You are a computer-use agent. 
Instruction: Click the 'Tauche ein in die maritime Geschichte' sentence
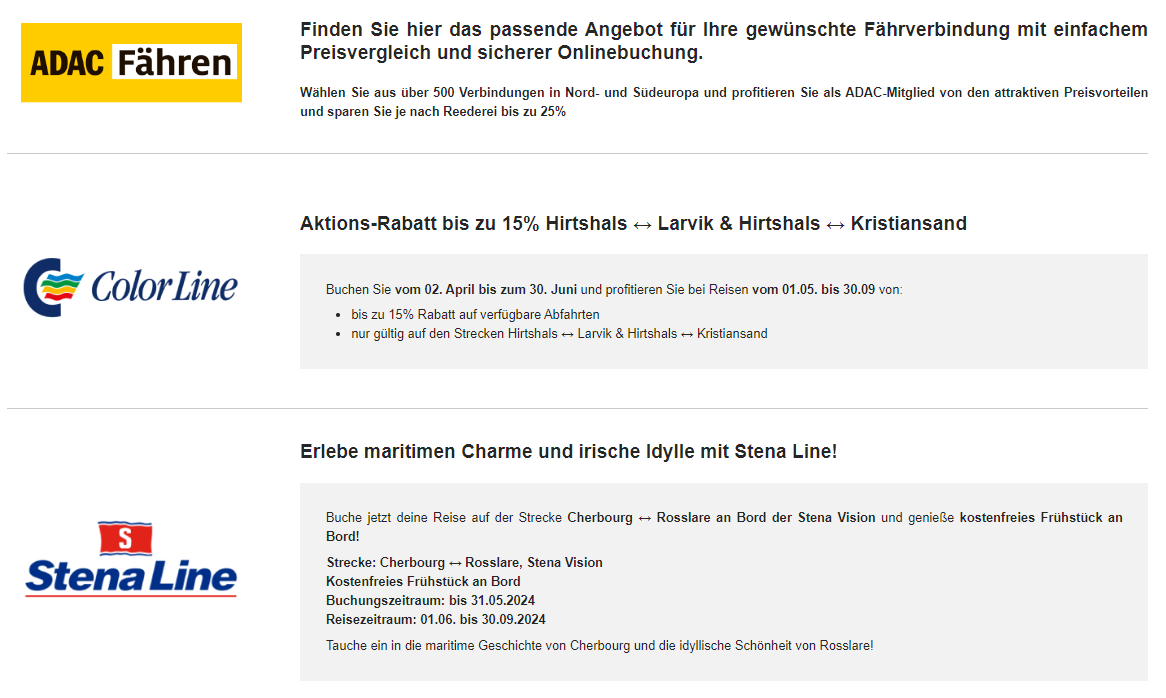pos(599,646)
